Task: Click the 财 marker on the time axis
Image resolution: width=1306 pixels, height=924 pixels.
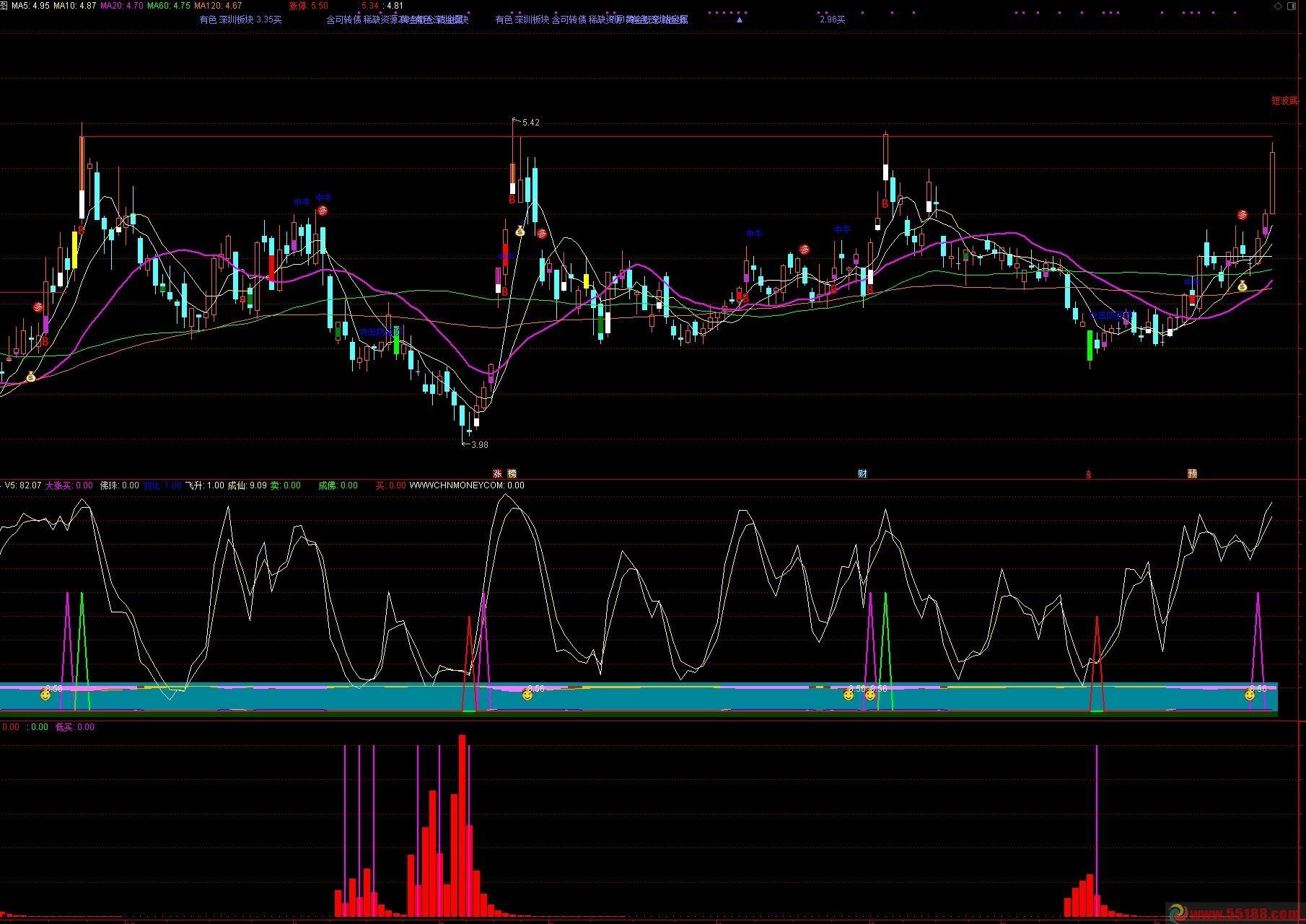Action: point(863,474)
